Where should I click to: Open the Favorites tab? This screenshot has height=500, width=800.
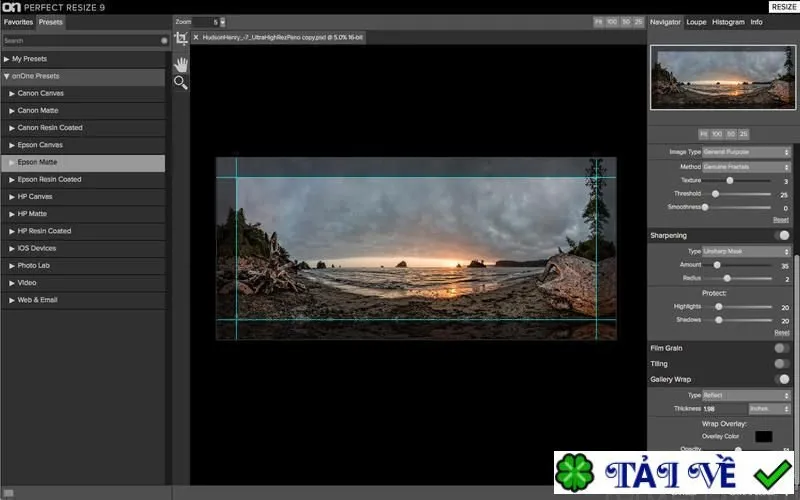click(18, 22)
